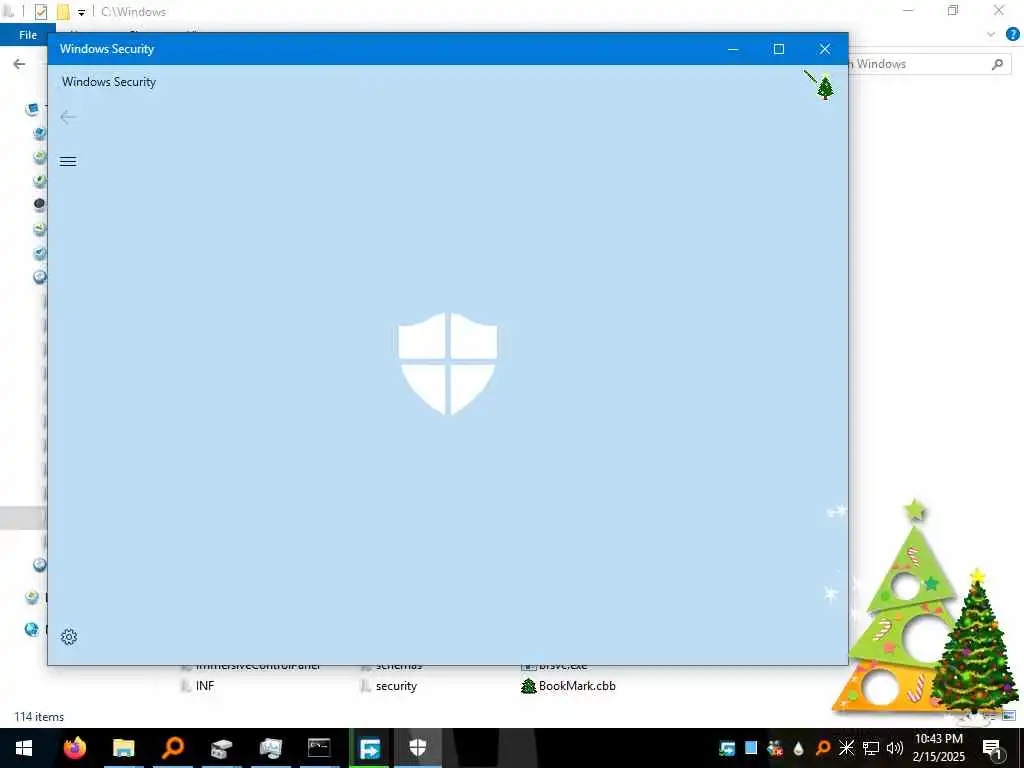Screen dimensions: 1024x768
Task: Click the Windows Security back arrow
Action: pyautogui.click(x=68, y=117)
